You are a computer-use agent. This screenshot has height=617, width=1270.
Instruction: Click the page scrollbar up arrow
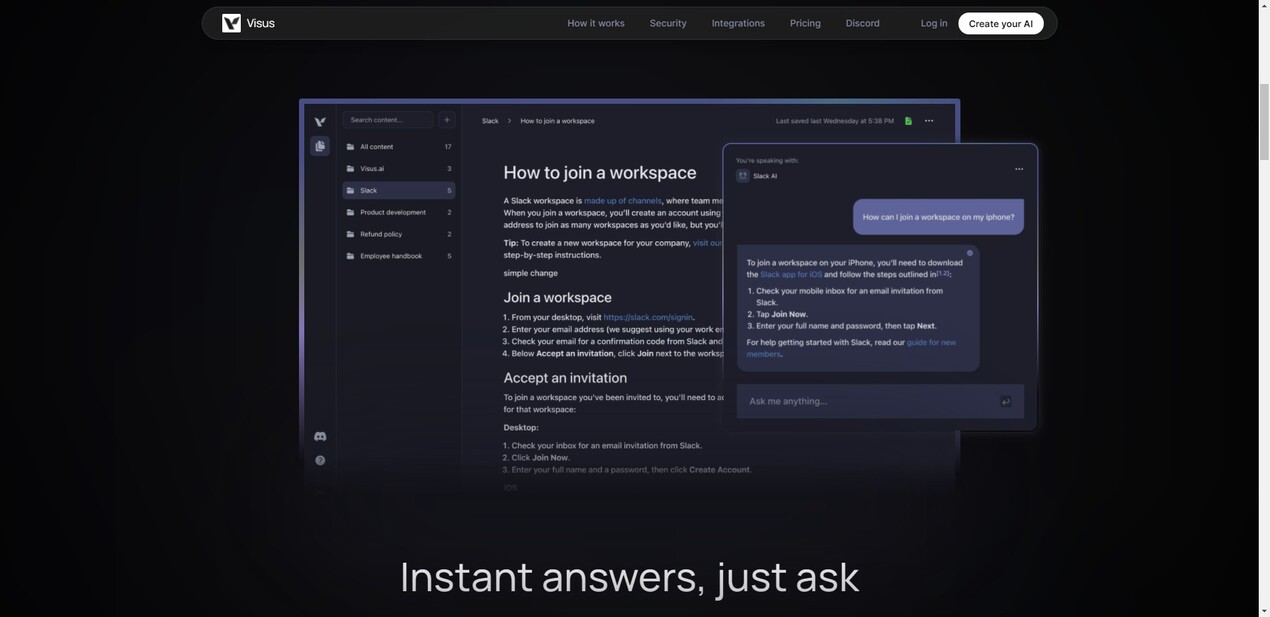pyautogui.click(x=1264, y=6)
